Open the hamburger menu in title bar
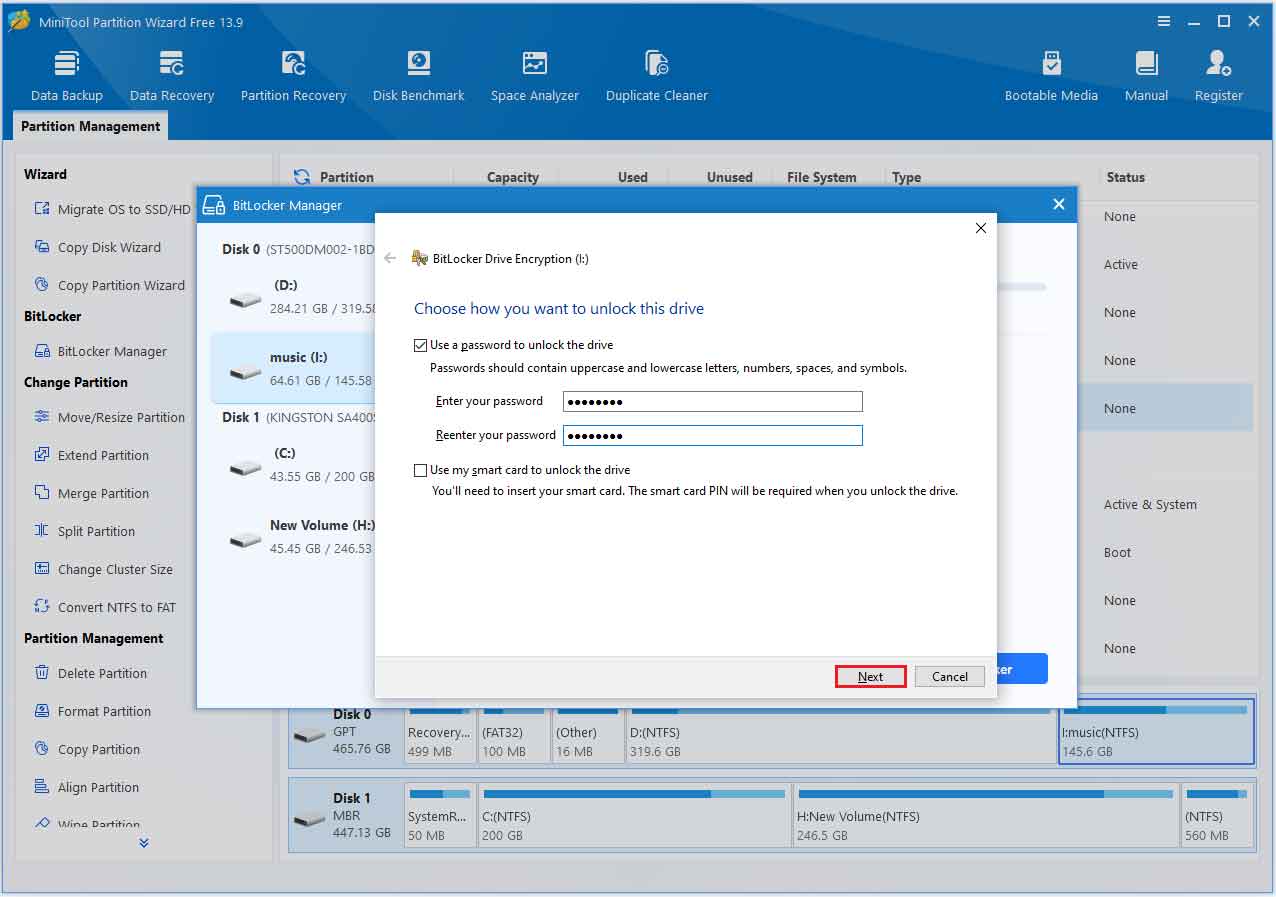1276x897 pixels. 1164,21
